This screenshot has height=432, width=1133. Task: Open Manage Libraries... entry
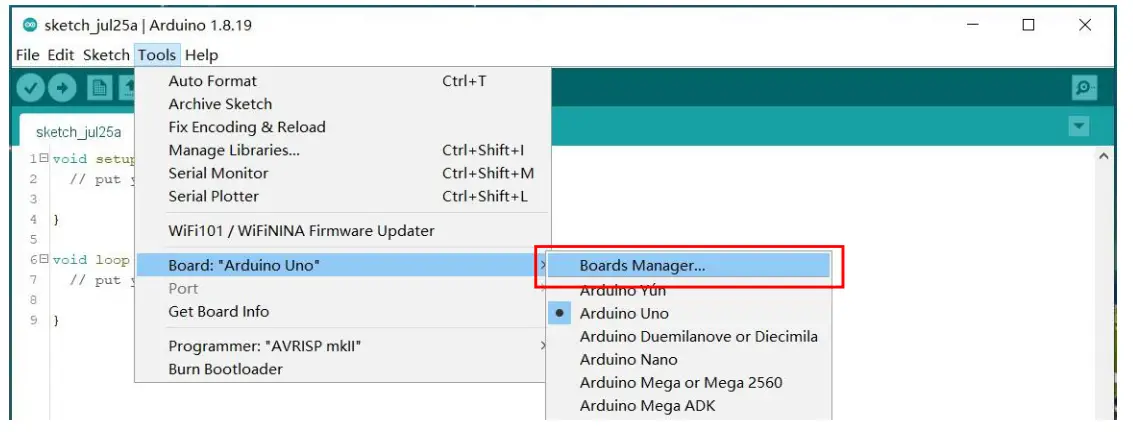[x=343, y=150]
